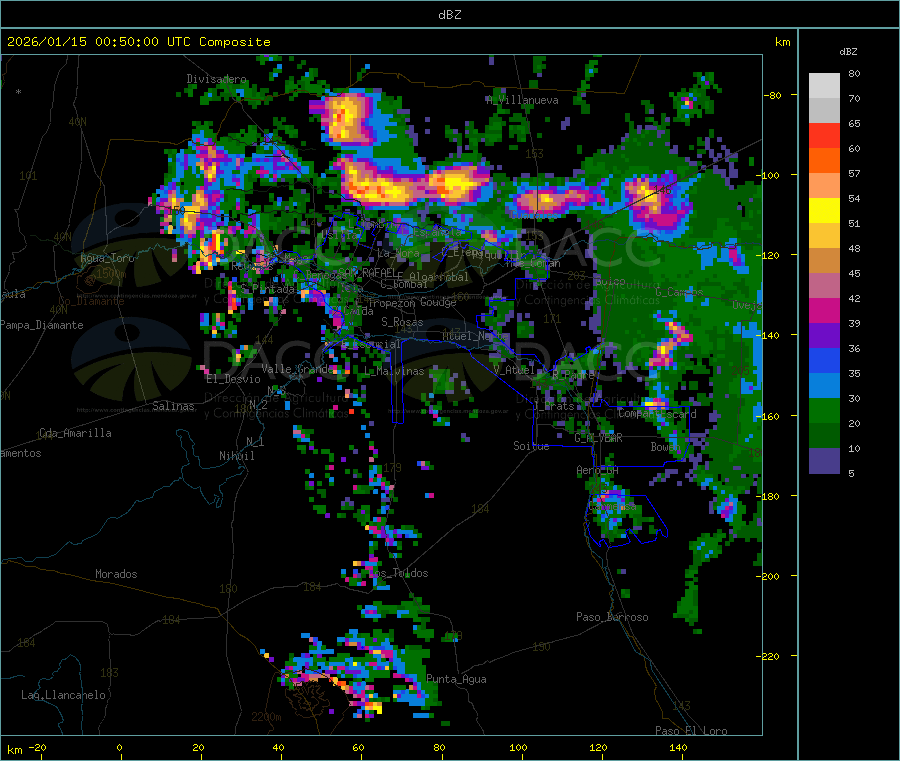Click the red 60-65 dBZ legend swatch

tap(824, 135)
